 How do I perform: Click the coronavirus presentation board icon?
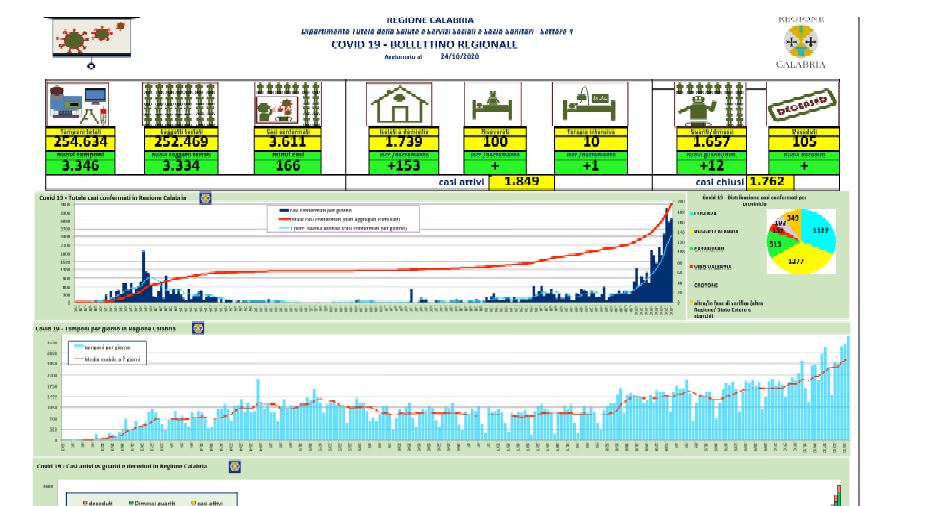[x=91, y=41]
